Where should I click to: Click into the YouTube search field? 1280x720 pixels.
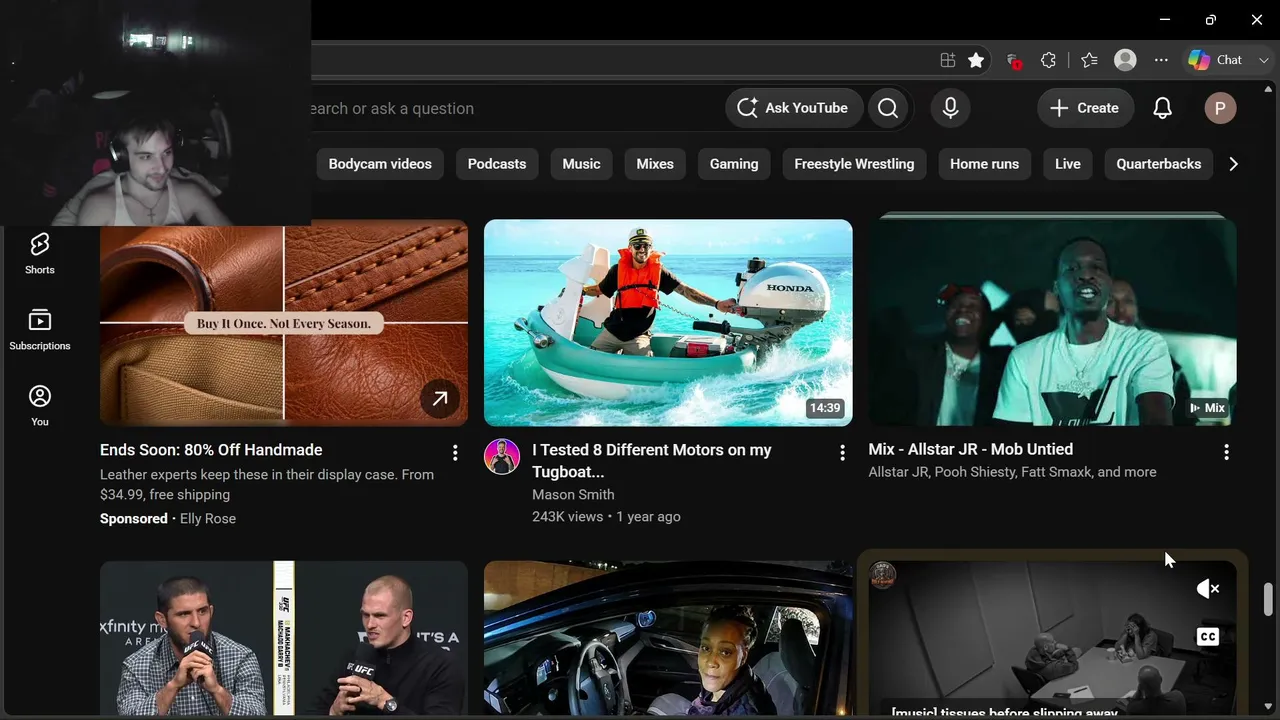click(510, 108)
